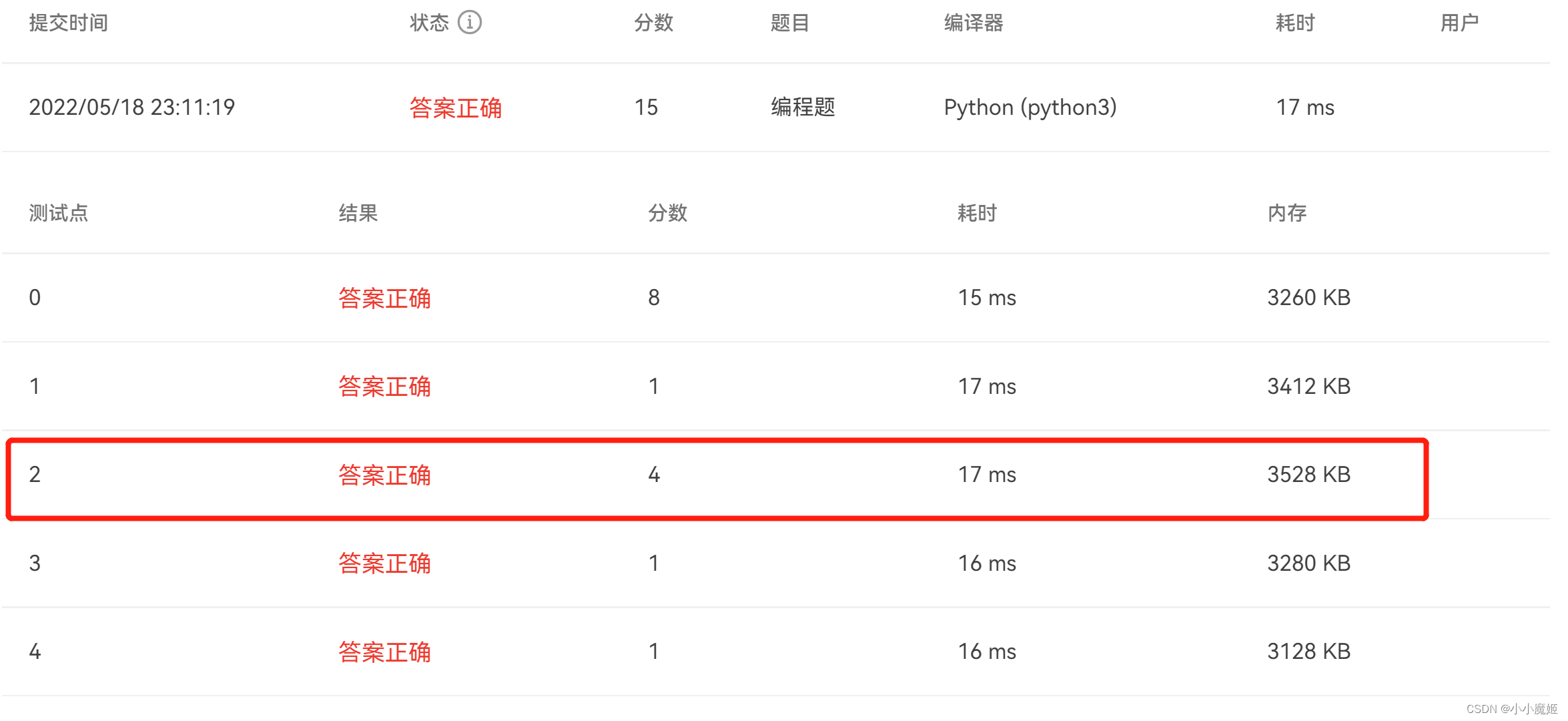Open the 提交时间 column header
The image size is (1568, 721).
[x=67, y=22]
